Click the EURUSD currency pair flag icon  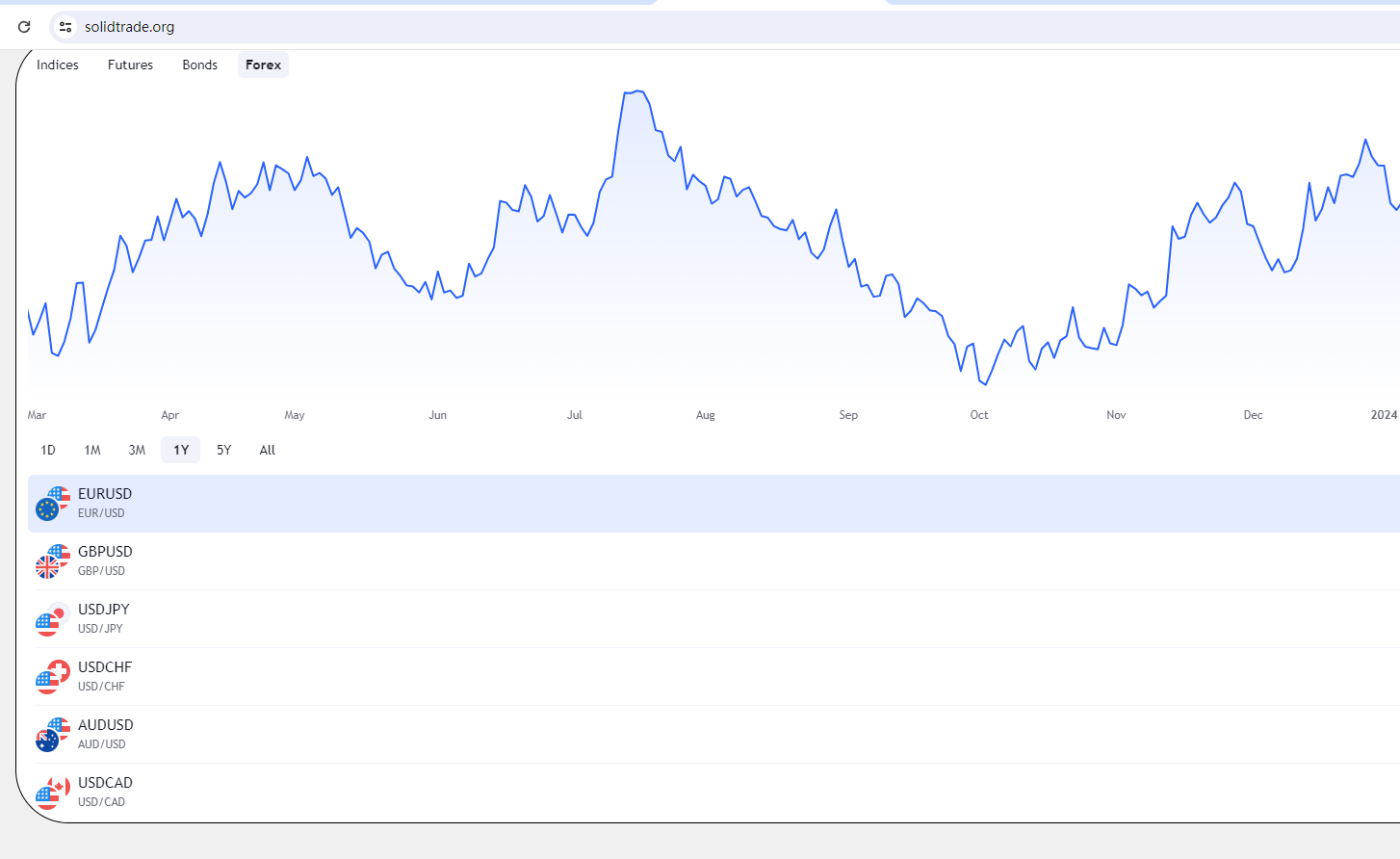coord(52,504)
